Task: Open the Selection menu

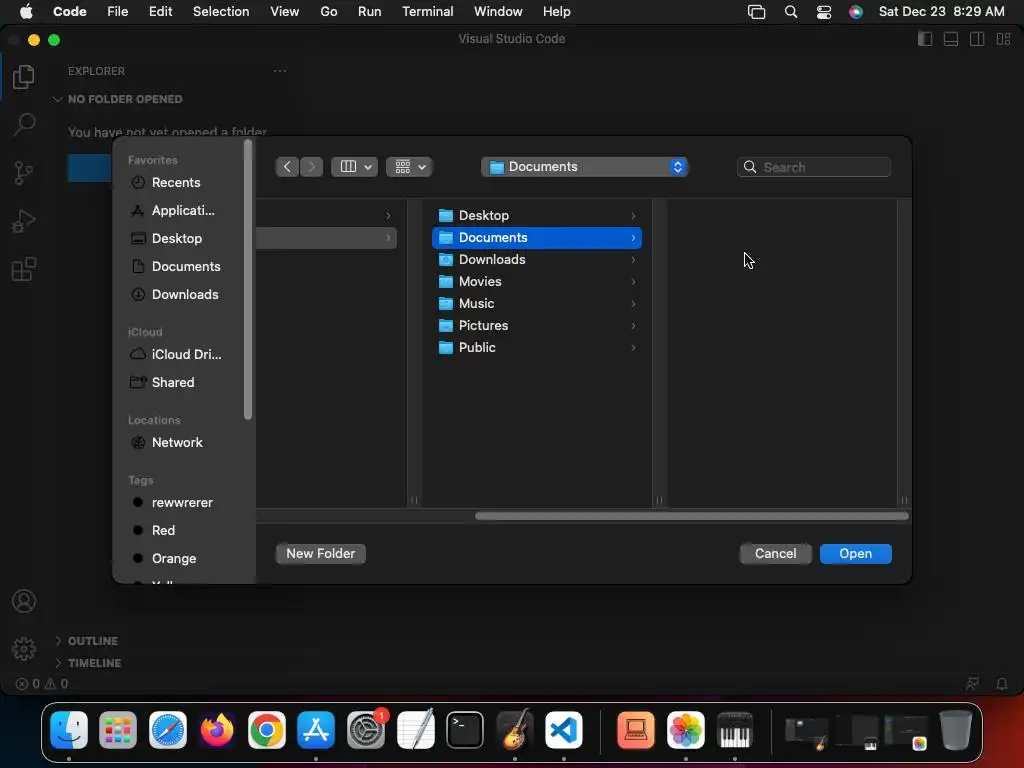Action: click(x=221, y=12)
